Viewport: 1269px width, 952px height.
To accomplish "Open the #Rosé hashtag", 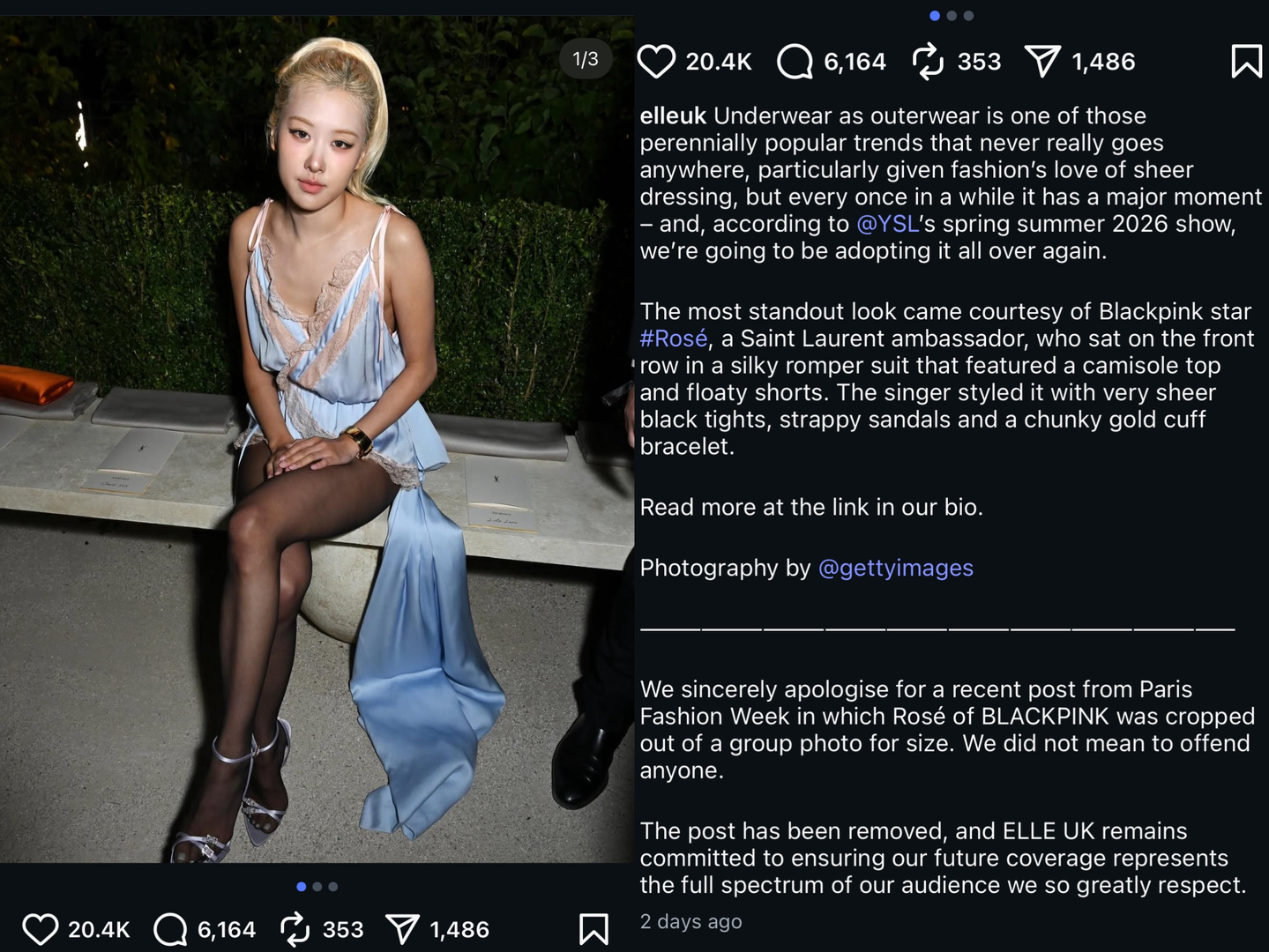I will tap(674, 338).
